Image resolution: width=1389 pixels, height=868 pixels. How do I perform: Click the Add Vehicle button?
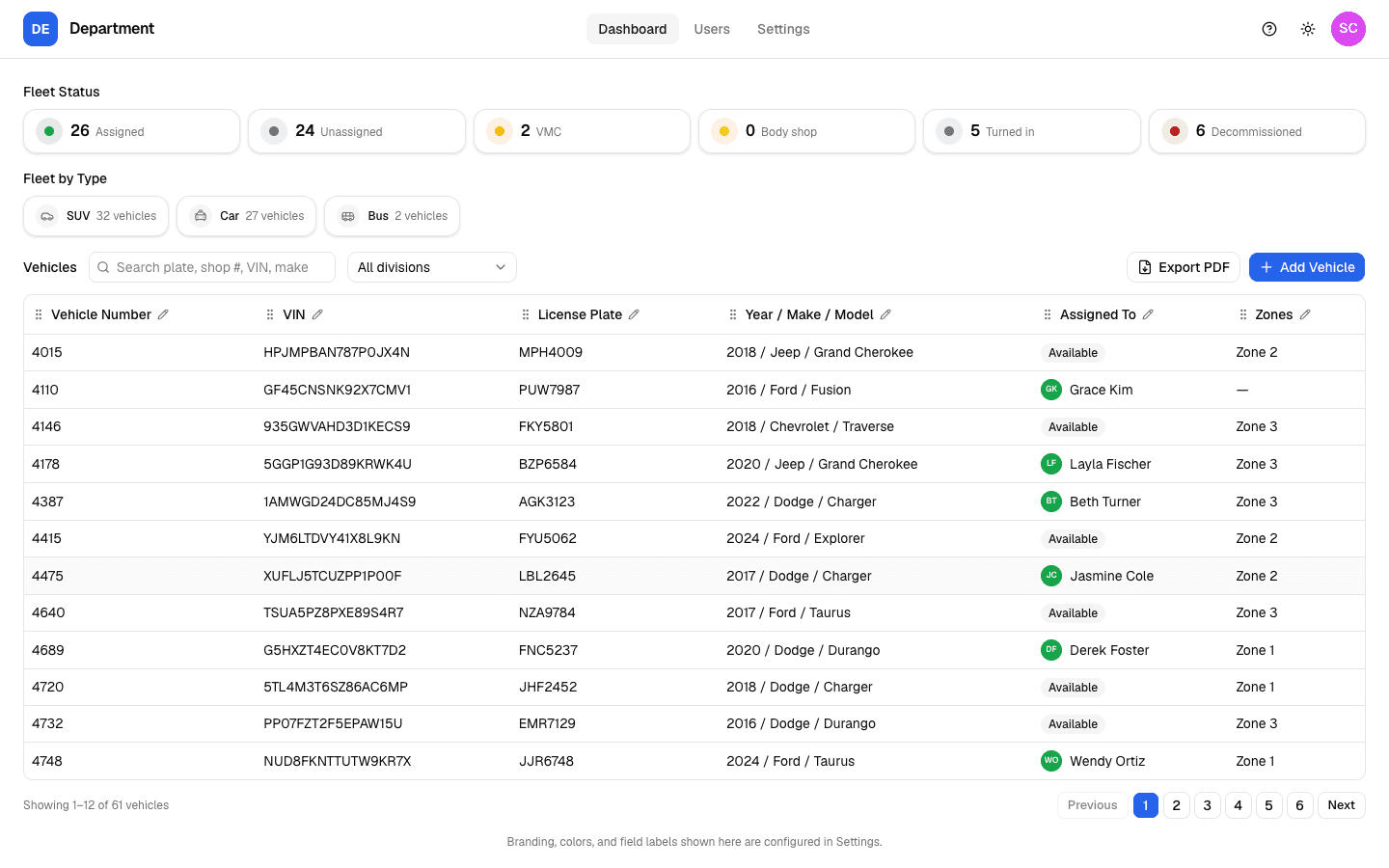click(1307, 267)
